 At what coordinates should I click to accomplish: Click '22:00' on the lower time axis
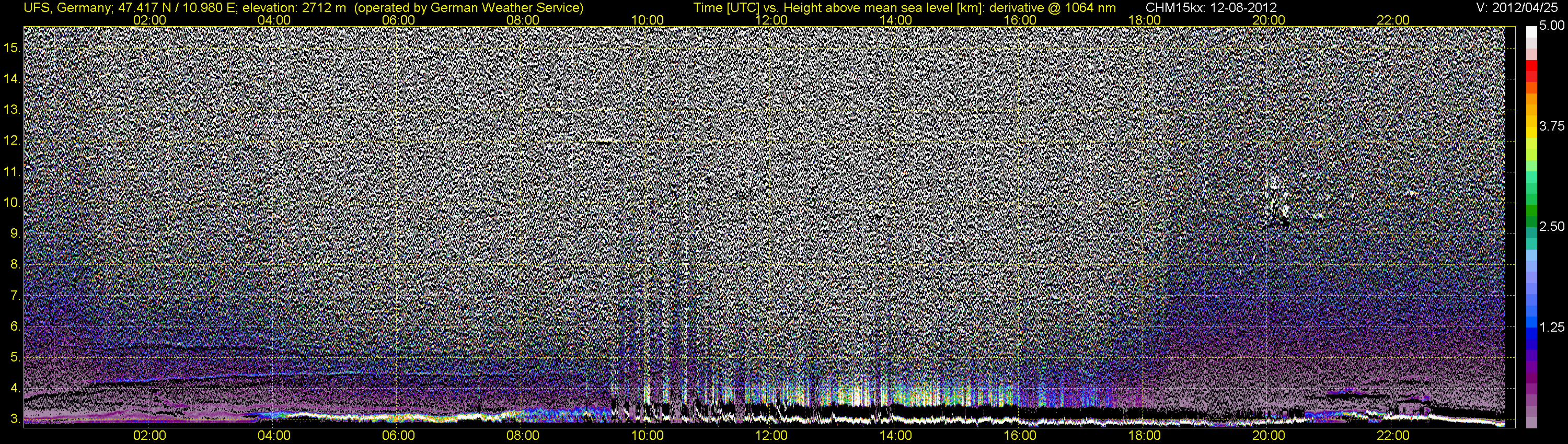pos(1393,436)
